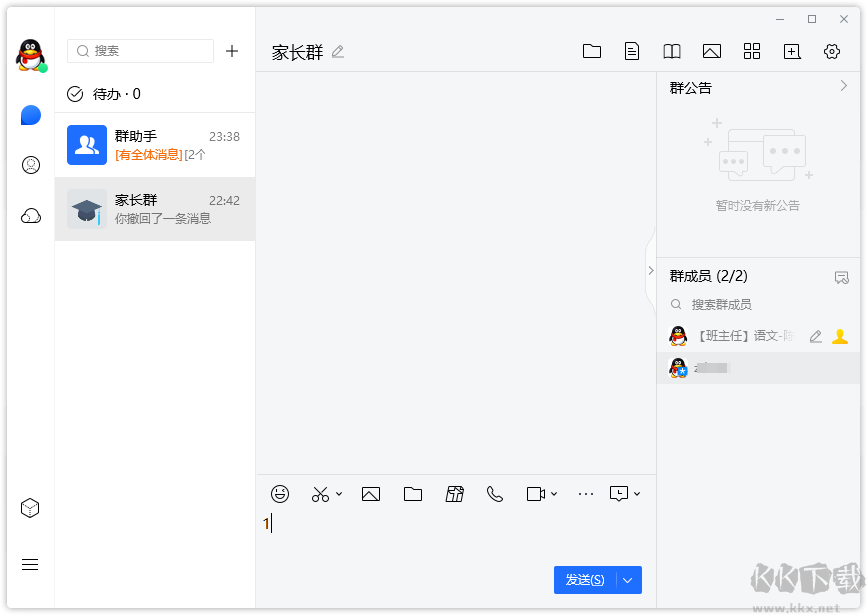The height and width of the screenshot is (615, 867).
Task: Click 待办 · 0 at list top
Action: [x=104, y=93]
